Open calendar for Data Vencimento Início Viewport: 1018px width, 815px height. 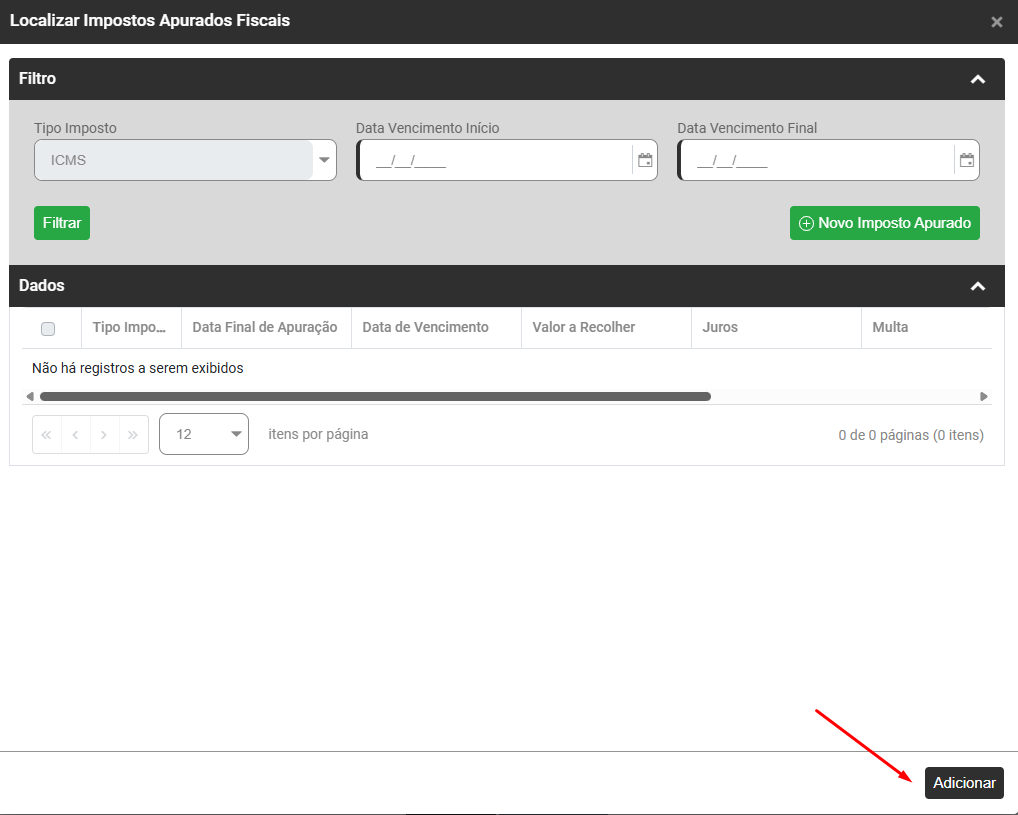[x=645, y=160]
